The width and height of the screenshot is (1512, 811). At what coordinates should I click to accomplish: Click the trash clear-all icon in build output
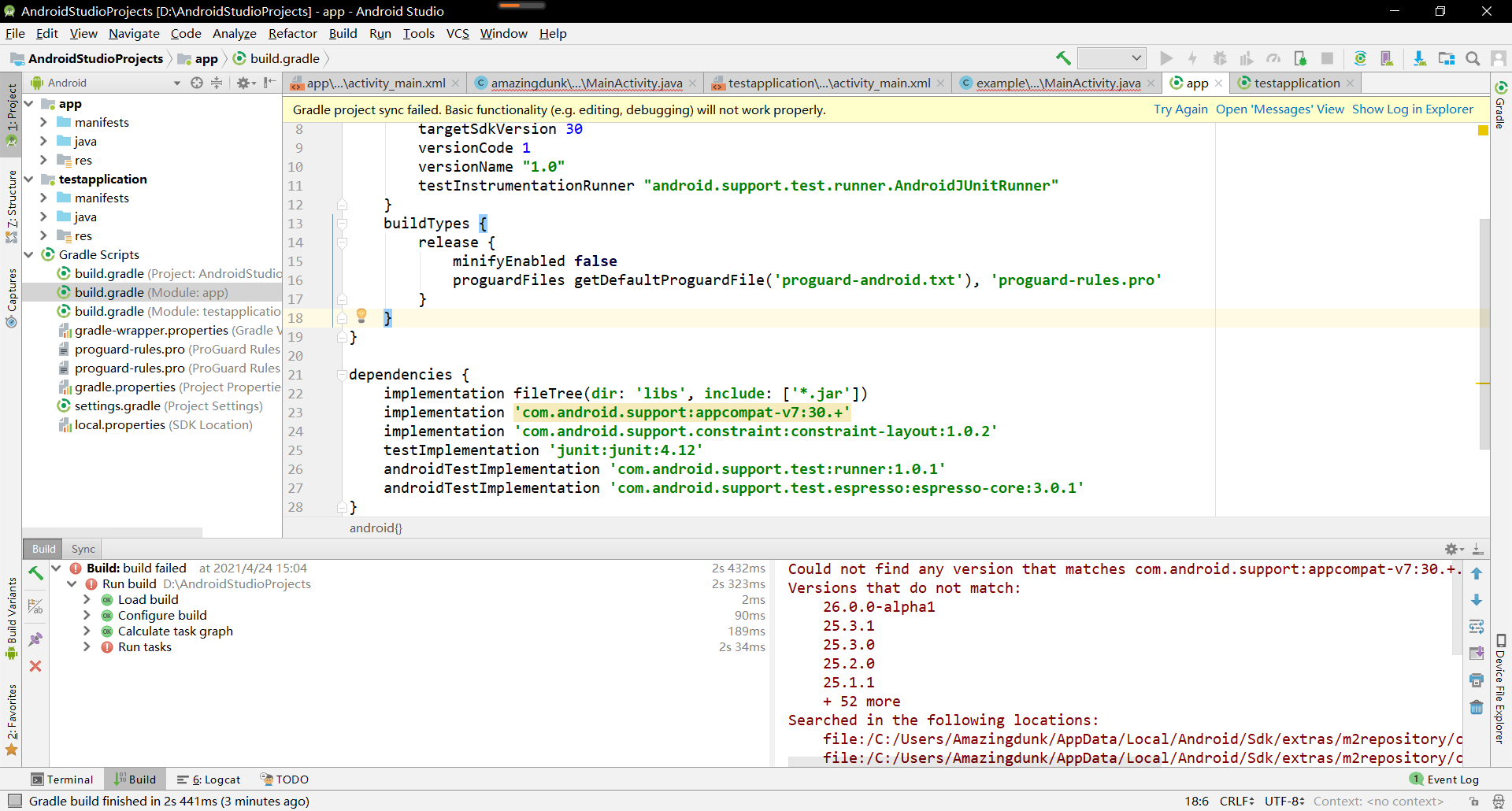pyautogui.click(x=1477, y=707)
